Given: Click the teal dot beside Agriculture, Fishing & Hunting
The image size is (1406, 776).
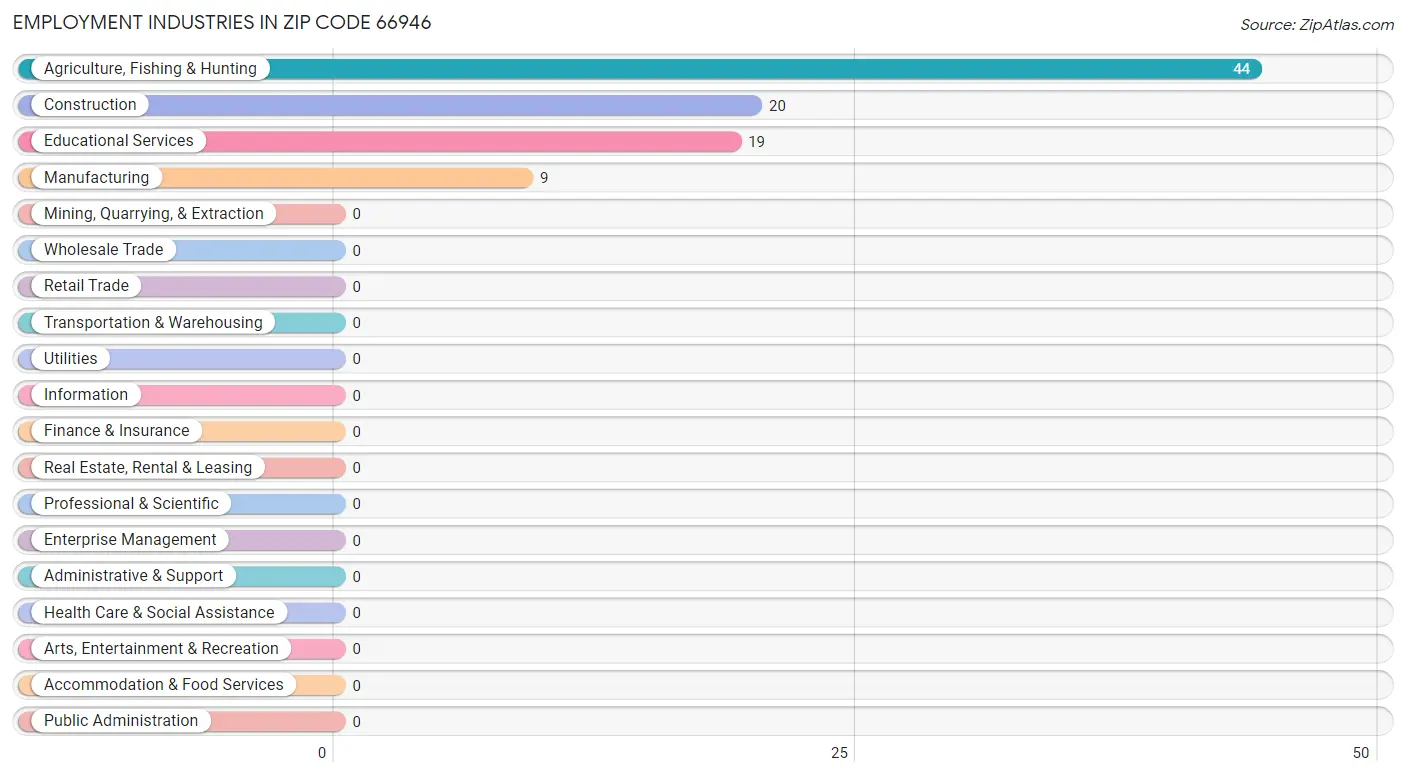Looking at the screenshot, I should (x=27, y=69).
